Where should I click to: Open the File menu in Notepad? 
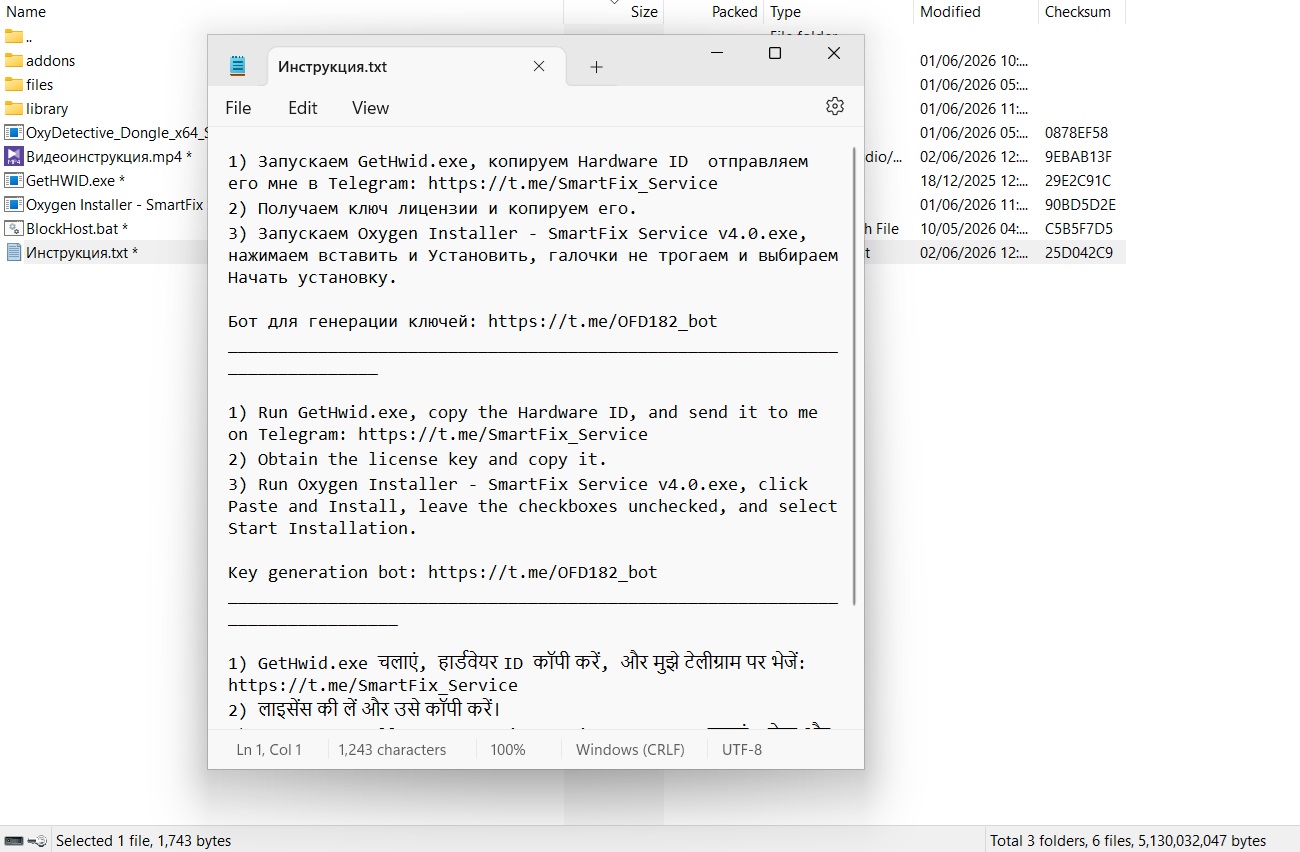tap(238, 108)
